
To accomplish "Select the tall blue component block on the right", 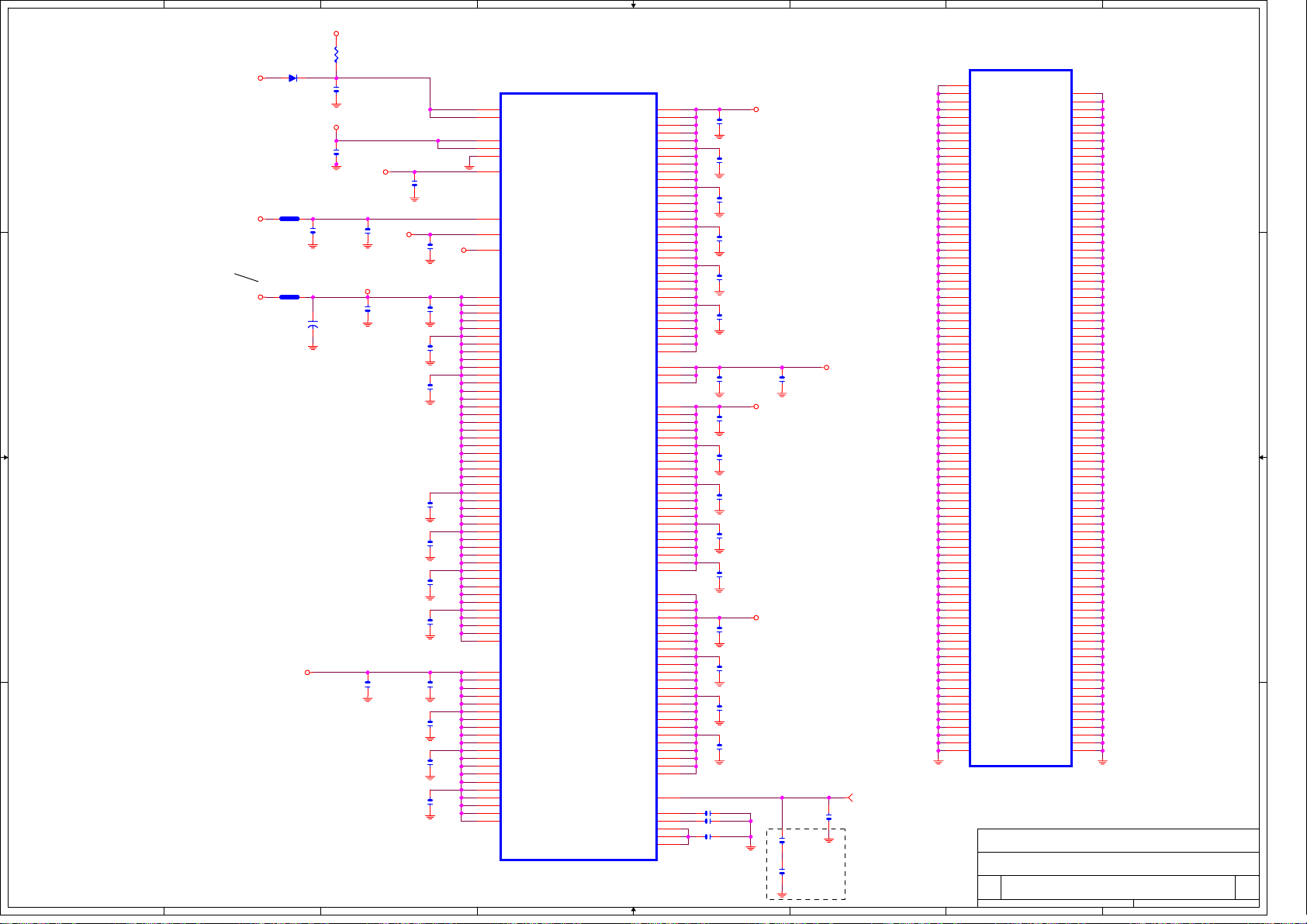I will click(1021, 418).
